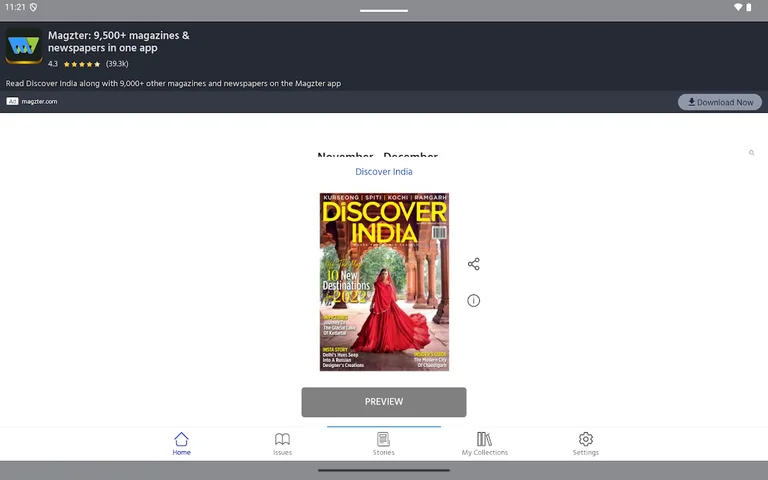Tap the PREVIEW button

click(x=384, y=402)
